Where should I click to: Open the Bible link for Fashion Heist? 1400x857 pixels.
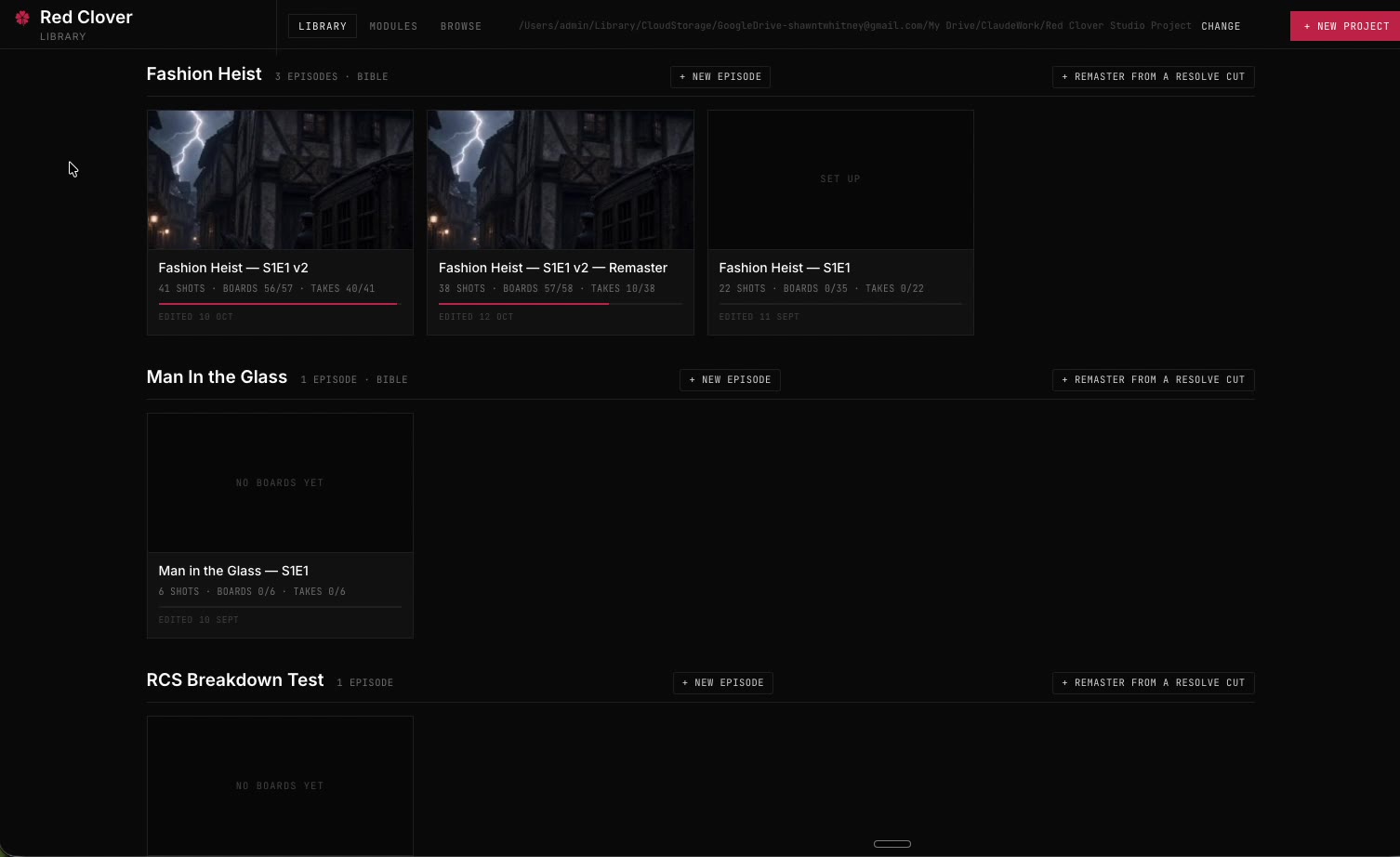tap(373, 77)
